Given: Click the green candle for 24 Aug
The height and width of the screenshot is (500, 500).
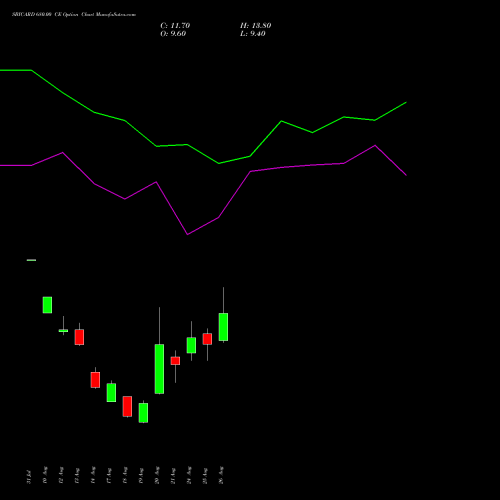Looking at the screenshot, I should pos(191,345).
